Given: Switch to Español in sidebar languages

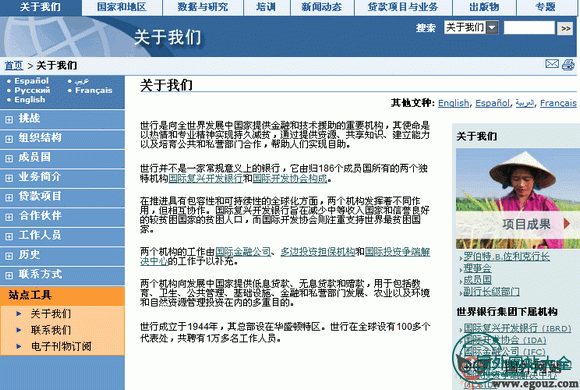Looking at the screenshot, I should pos(31,81).
